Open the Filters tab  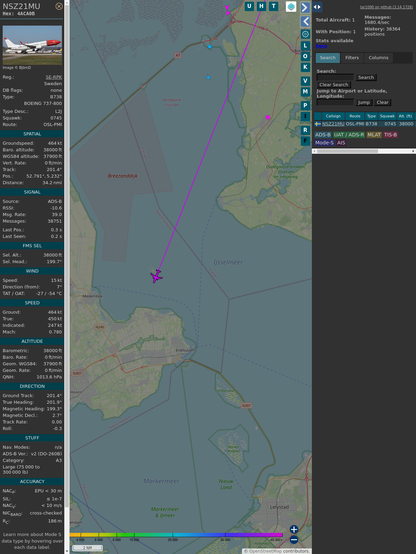coord(352,58)
